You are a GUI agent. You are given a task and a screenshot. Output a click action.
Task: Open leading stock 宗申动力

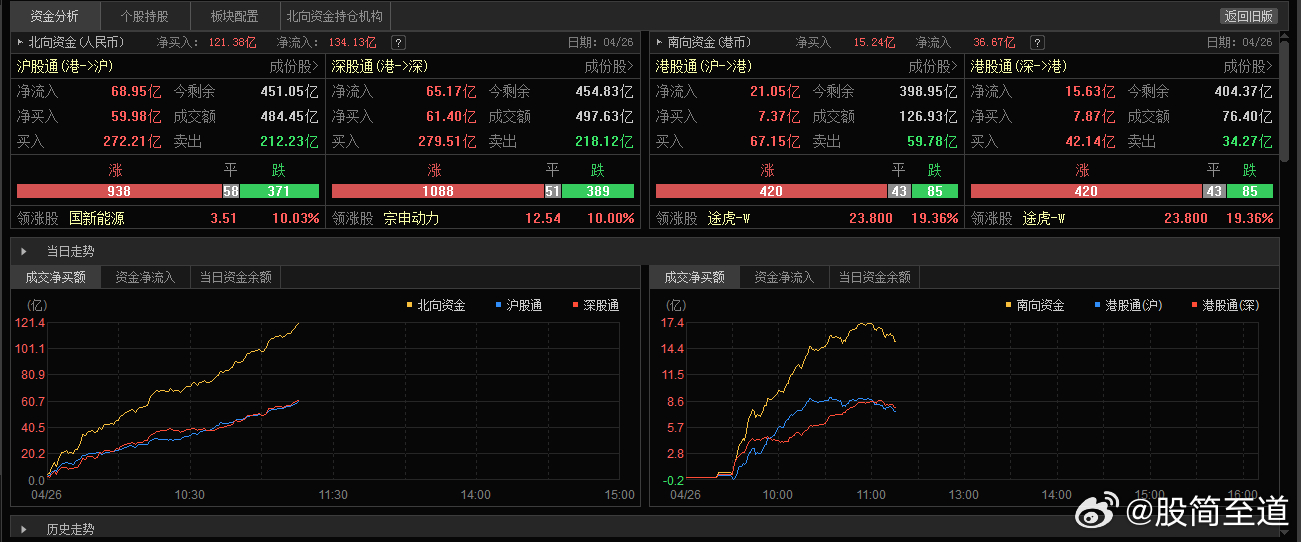411,218
